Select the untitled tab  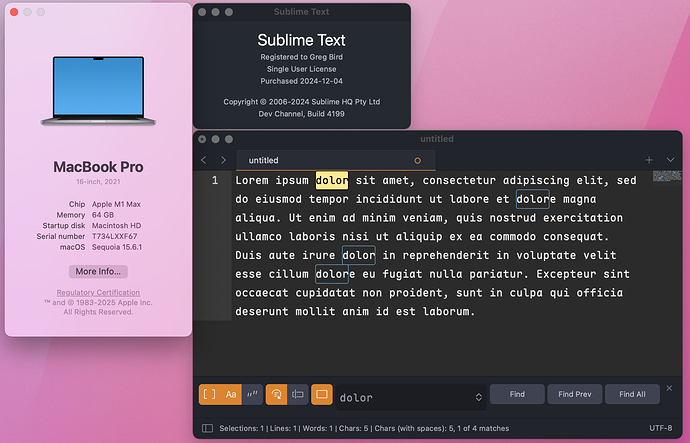pos(264,160)
